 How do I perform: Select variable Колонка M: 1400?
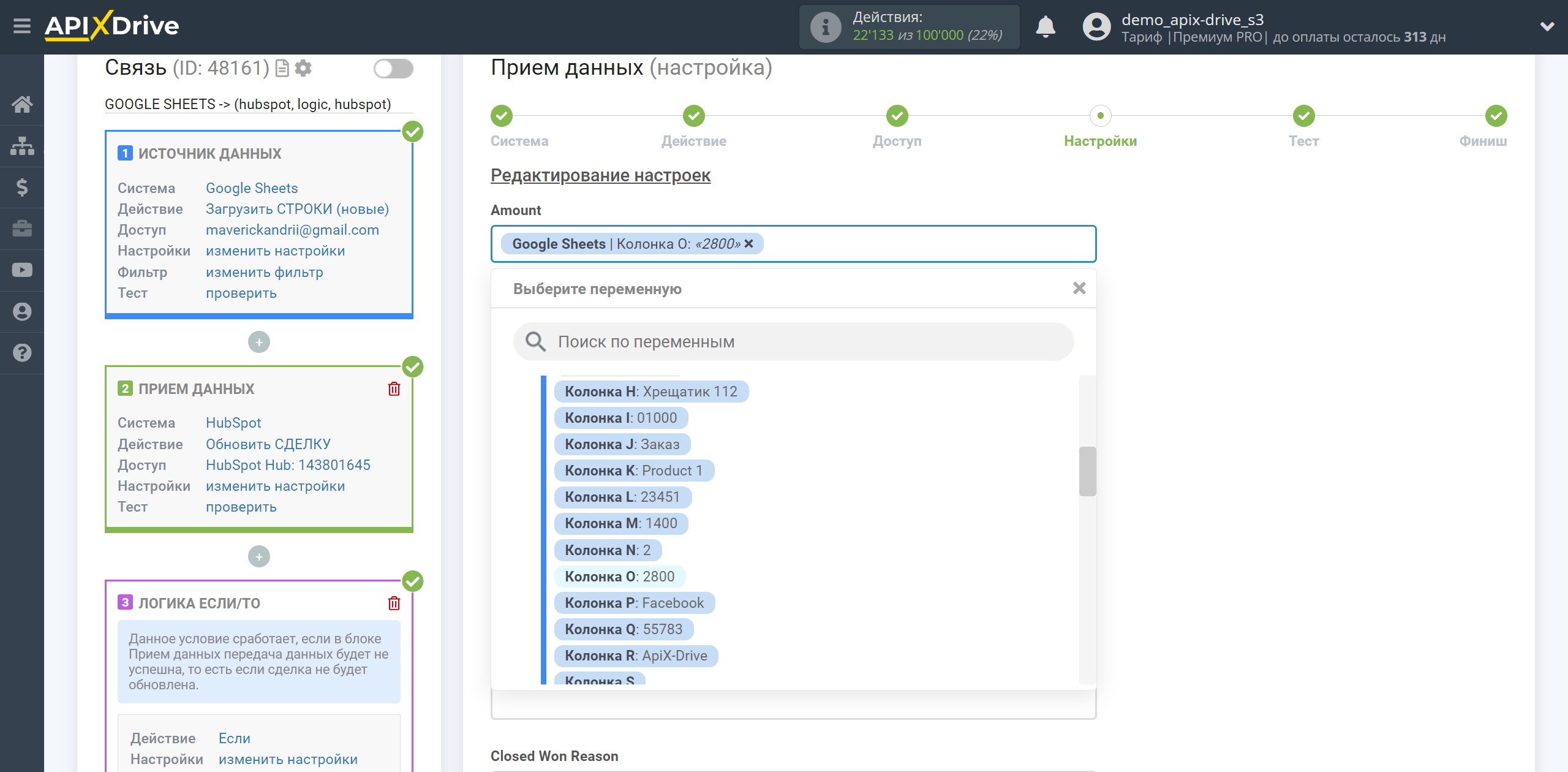(621, 523)
